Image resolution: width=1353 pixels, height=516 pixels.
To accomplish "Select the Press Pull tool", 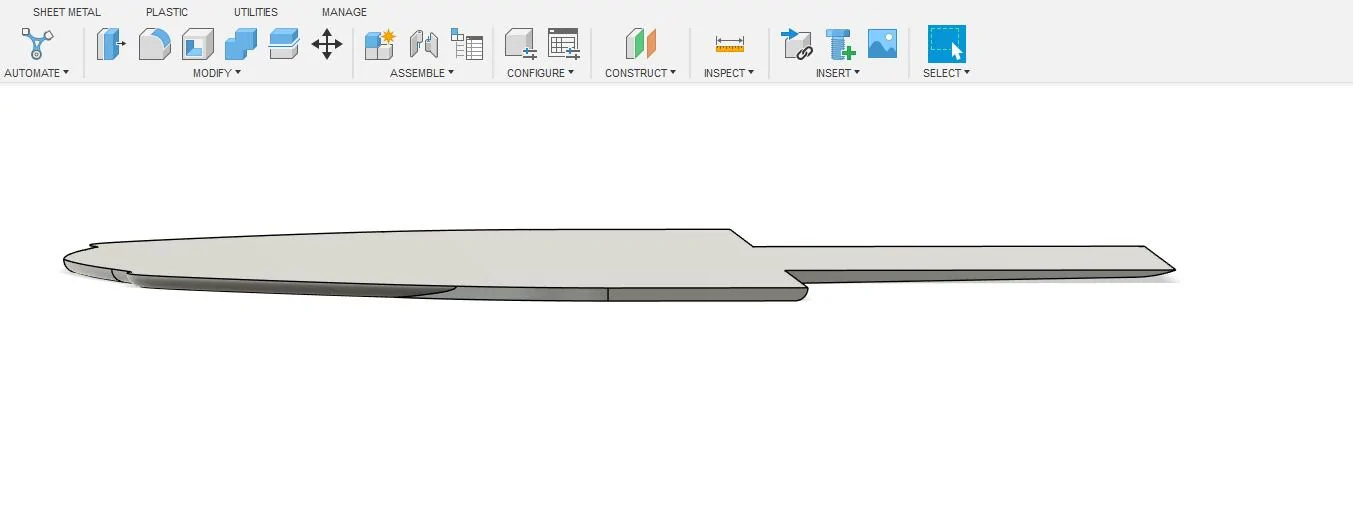I will click(110, 44).
